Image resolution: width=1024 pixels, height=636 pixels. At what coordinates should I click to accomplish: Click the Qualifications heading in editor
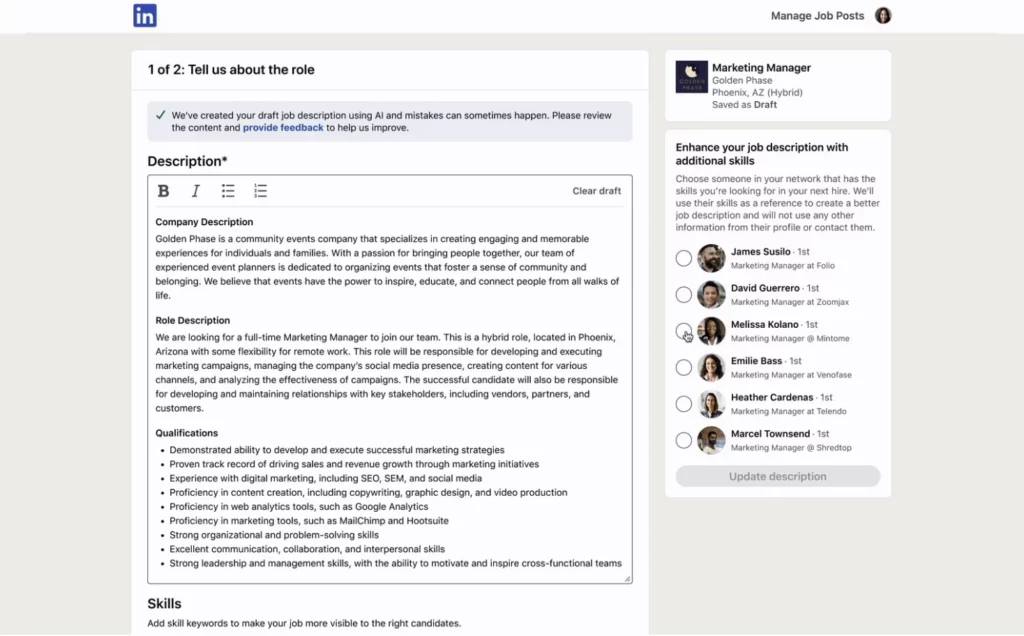[x=186, y=433]
